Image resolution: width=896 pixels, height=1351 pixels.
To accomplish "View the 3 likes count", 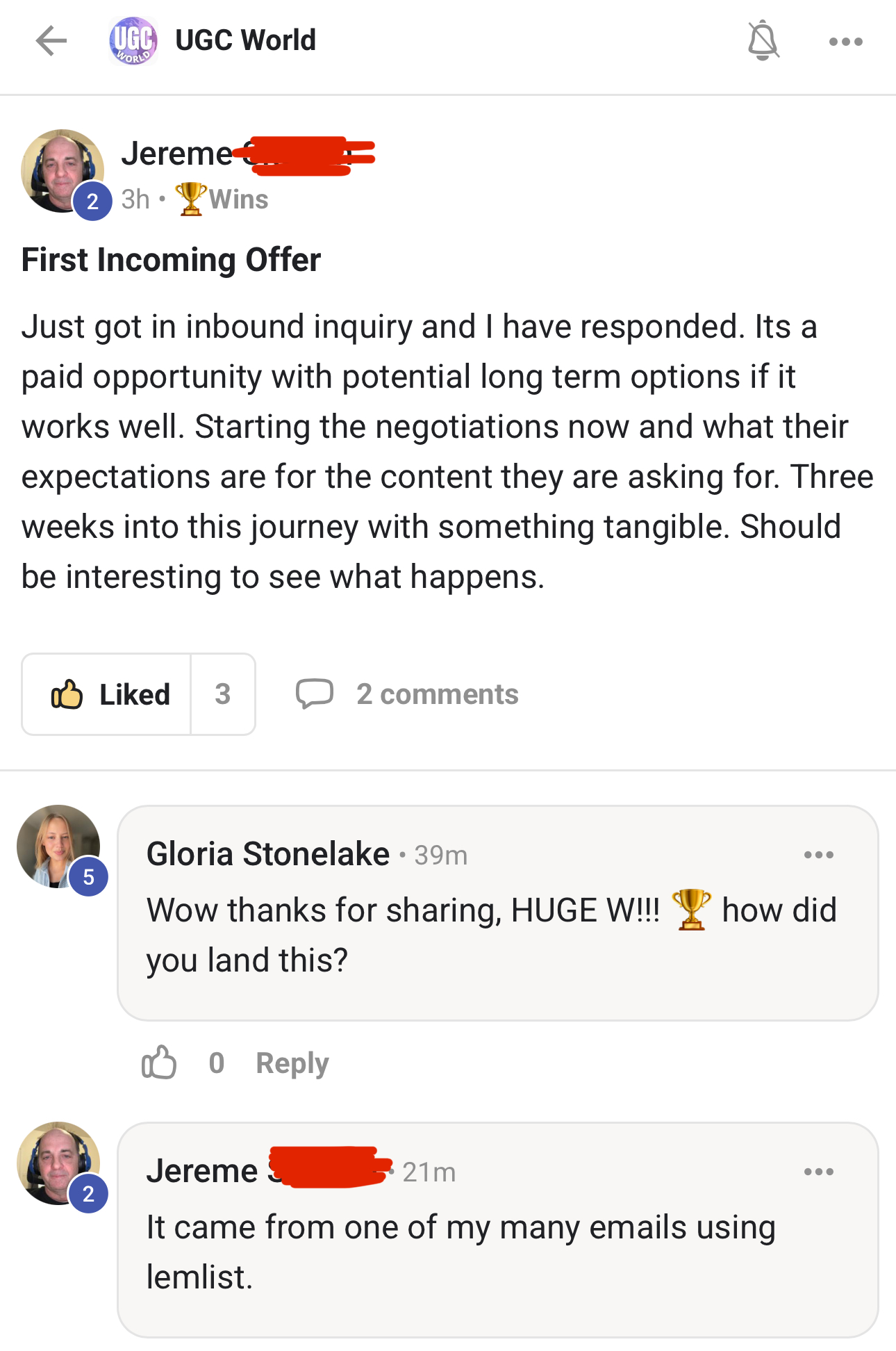I will pos(222,694).
